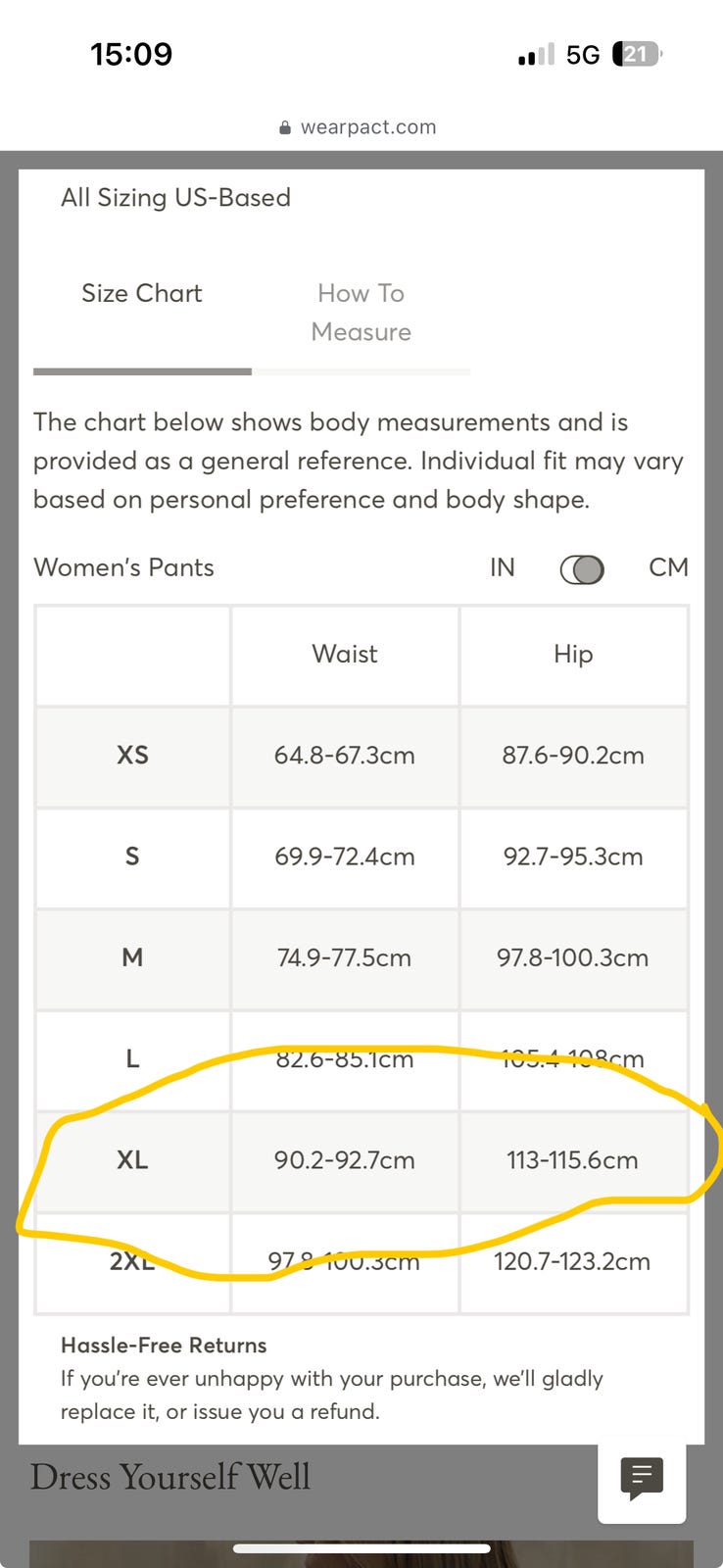The height and width of the screenshot is (1568, 723).
Task: Toggle the IN/CM unit switch
Action: [x=582, y=569]
